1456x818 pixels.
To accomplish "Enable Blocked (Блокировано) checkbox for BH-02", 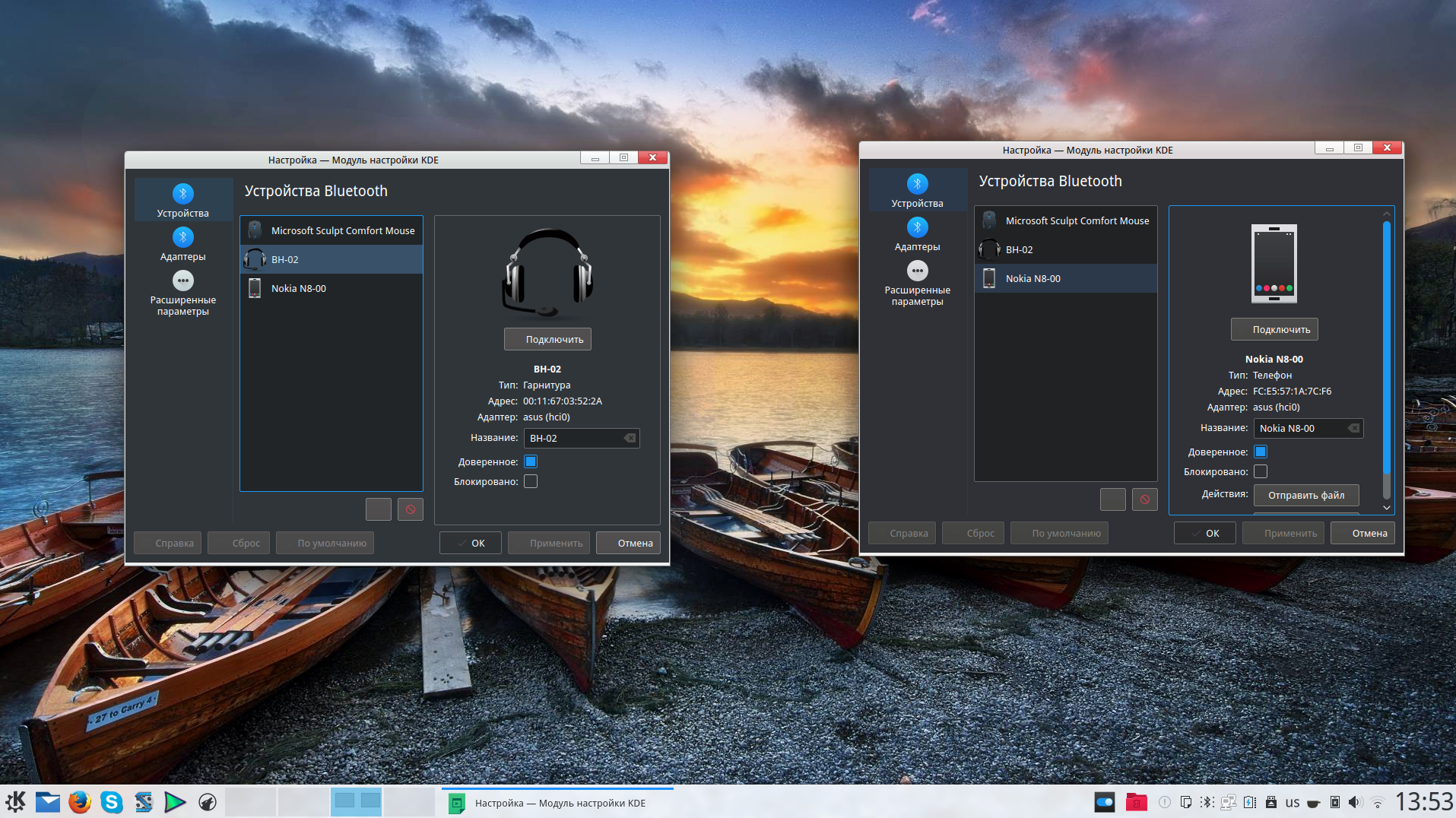I will point(531,481).
